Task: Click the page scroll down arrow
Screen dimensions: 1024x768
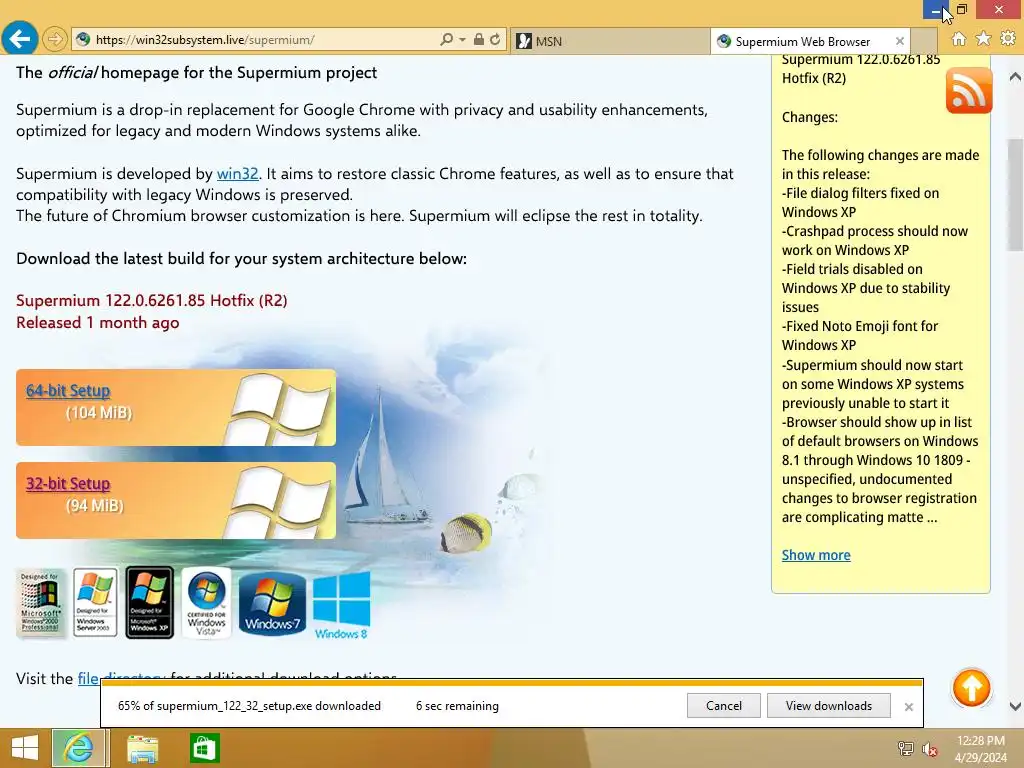Action: pos(1015,706)
